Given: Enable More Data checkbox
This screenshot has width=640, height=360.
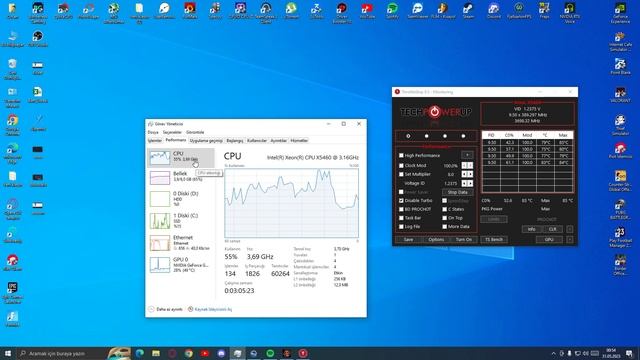Looking at the screenshot, I should 444,227.
